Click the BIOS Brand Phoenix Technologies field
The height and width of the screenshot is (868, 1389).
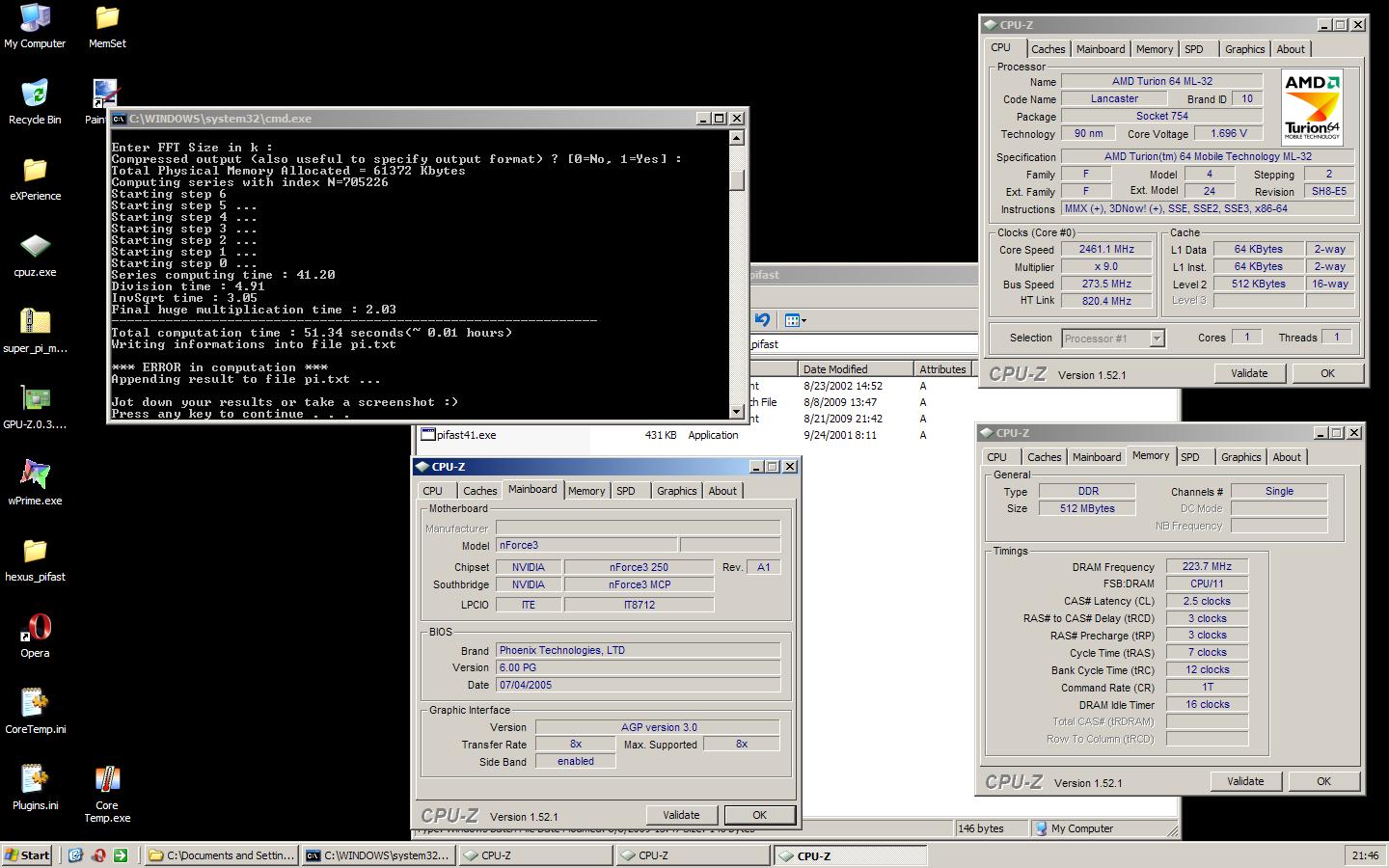tap(638, 650)
